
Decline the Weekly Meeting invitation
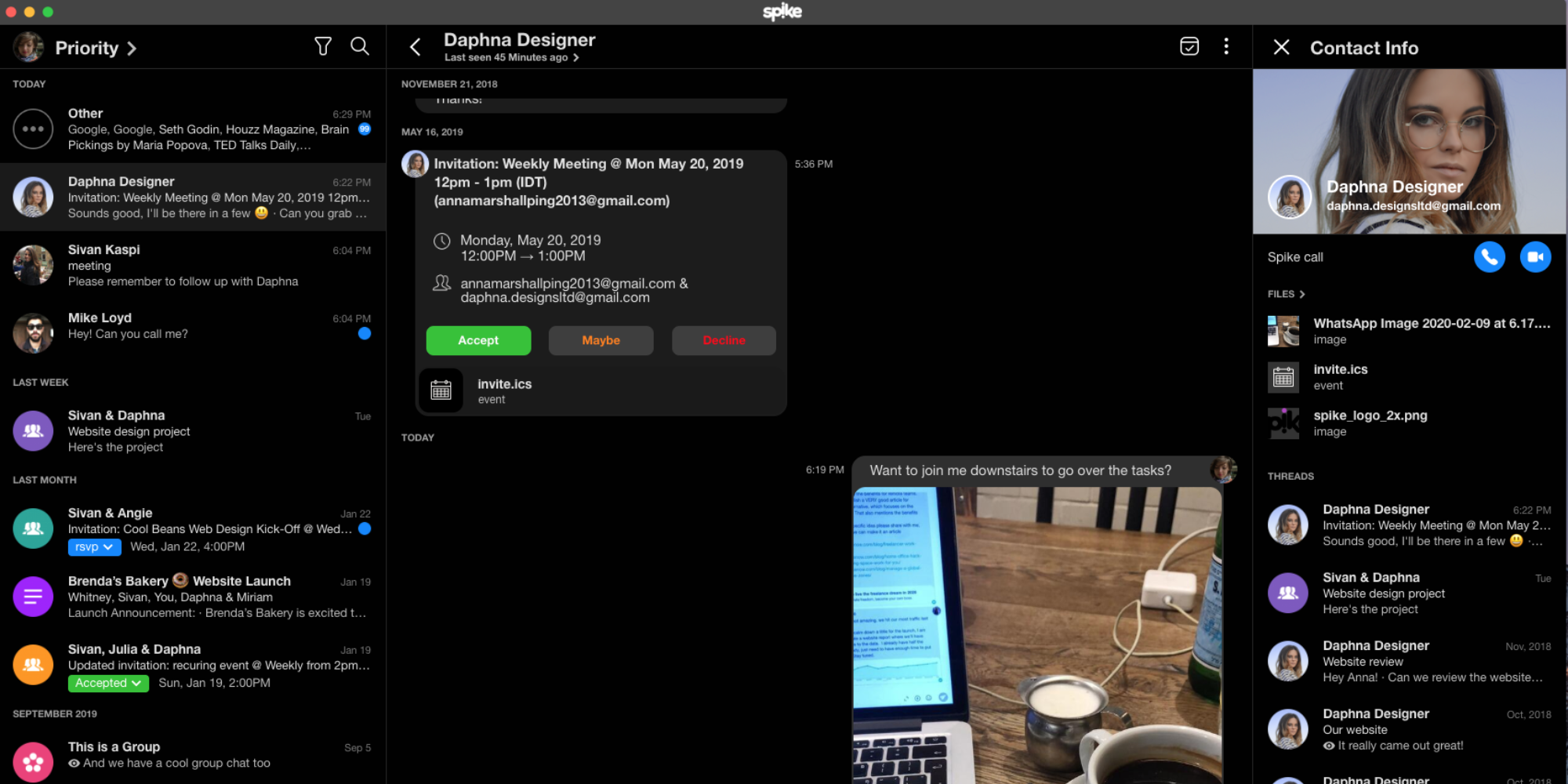point(724,340)
